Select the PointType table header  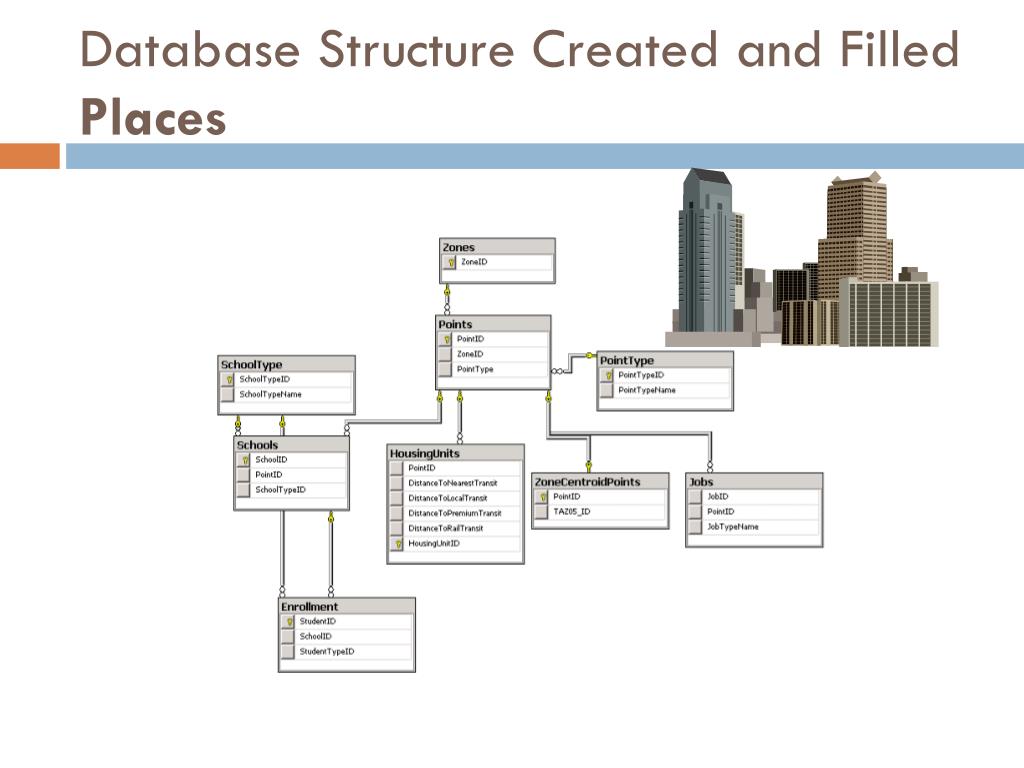point(665,360)
